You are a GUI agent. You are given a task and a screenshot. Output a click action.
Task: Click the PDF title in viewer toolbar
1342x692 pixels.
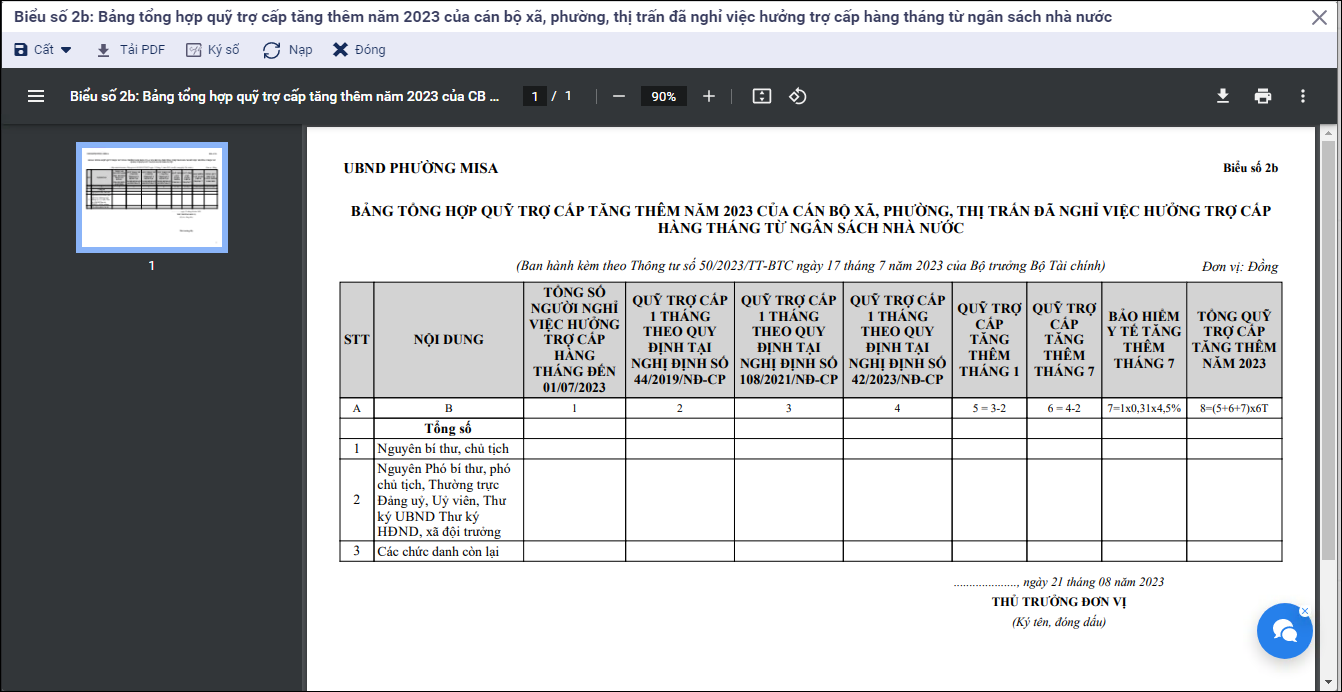284,96
